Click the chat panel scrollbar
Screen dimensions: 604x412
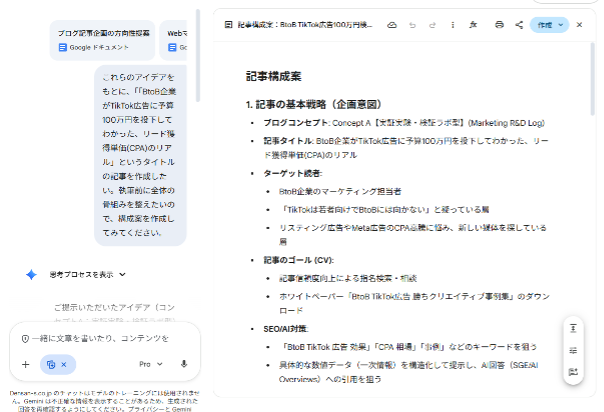coord(198,55)
